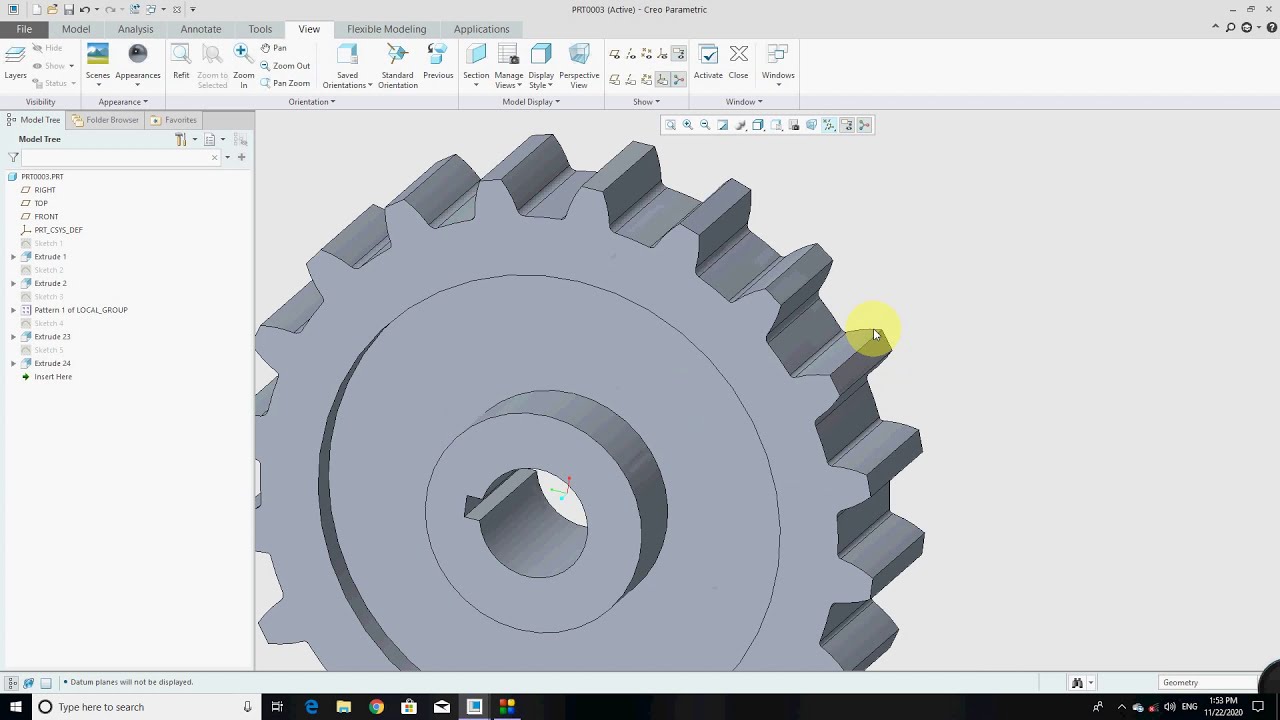The image size is (1280, 720).
Task: Open the Geometry selection filter box
Action: (1208, 683)
